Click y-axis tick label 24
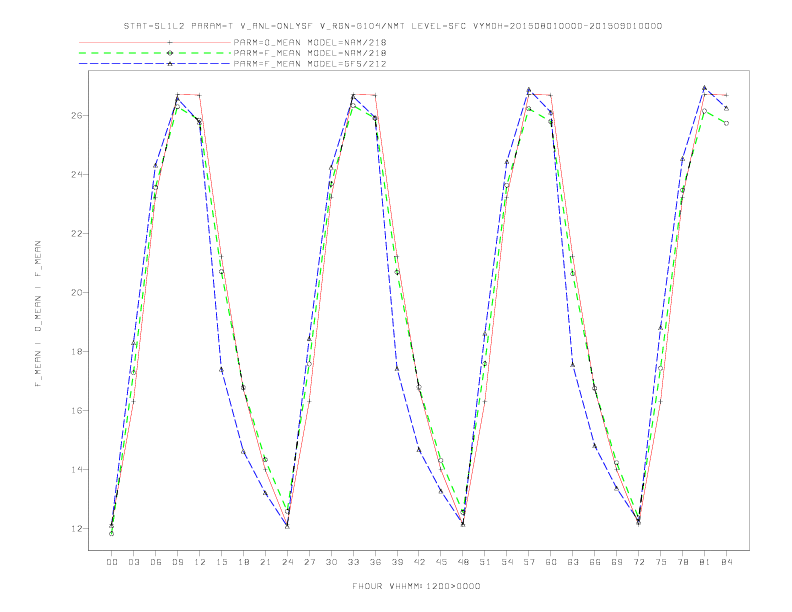Screen dimensions: 792x612 pos(76,174)
